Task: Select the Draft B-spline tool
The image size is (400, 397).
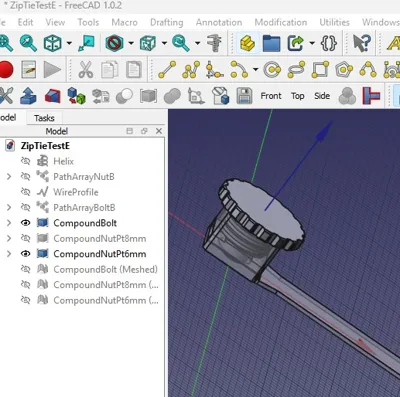Action: tap(368, 70)
